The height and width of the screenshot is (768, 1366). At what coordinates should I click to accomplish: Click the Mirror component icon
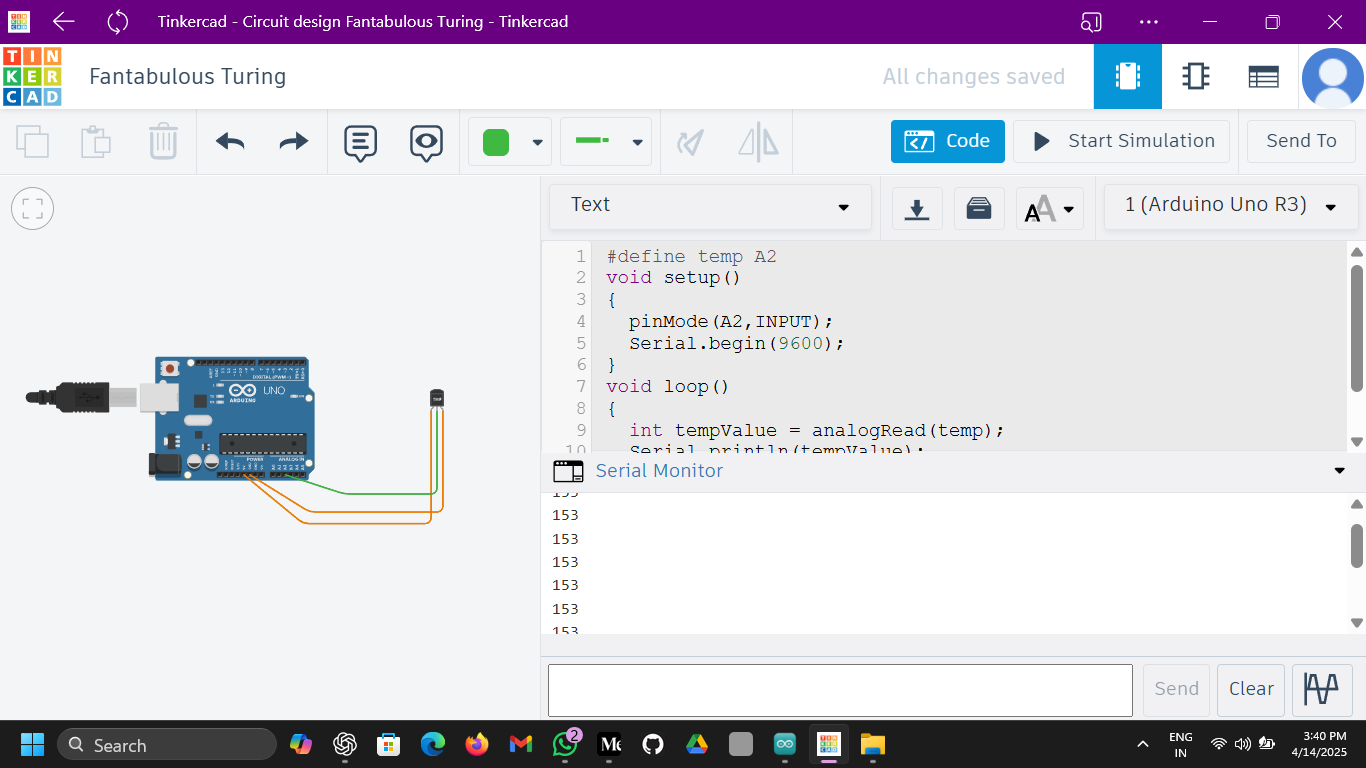758,141
